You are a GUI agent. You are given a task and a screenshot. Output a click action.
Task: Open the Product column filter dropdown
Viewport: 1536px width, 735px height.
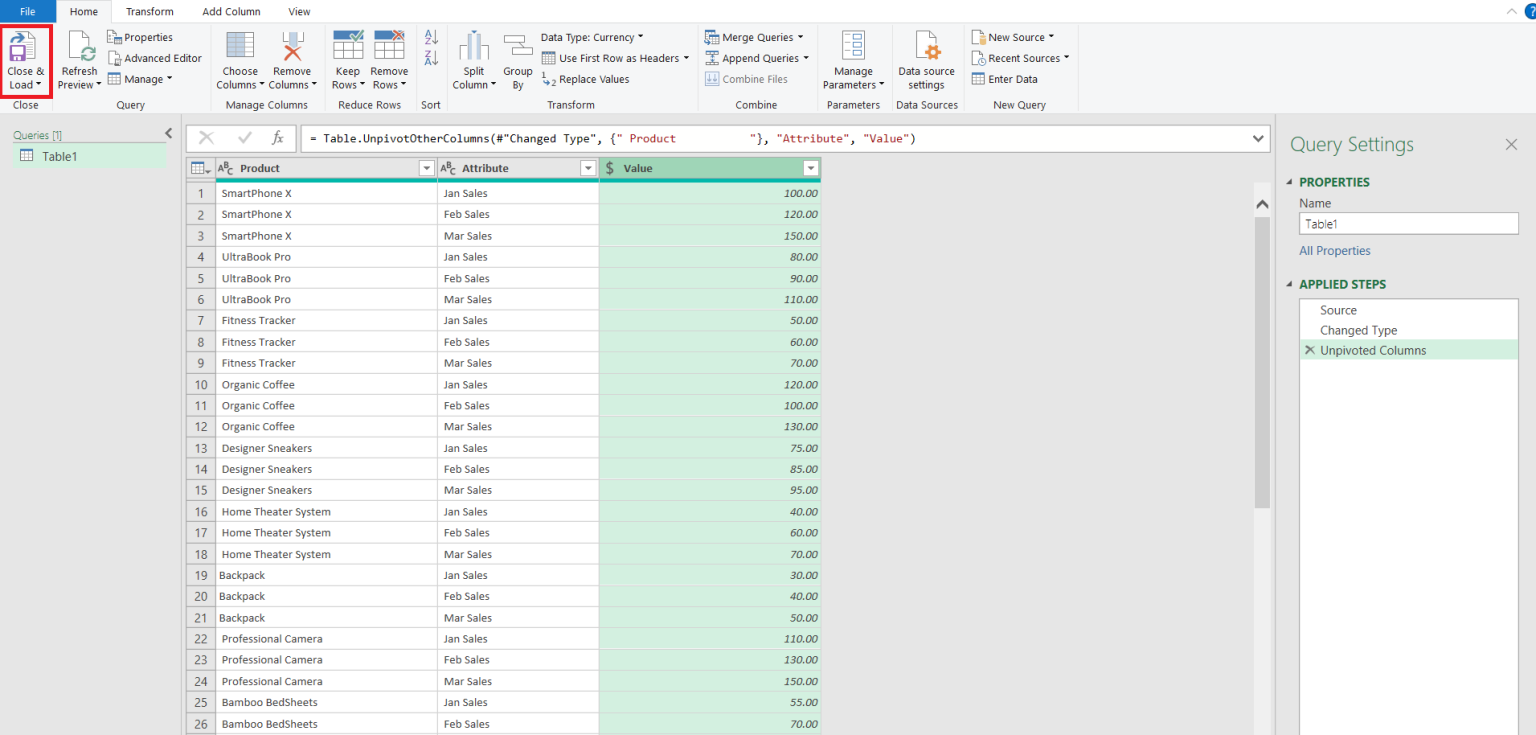pos(427,167)
